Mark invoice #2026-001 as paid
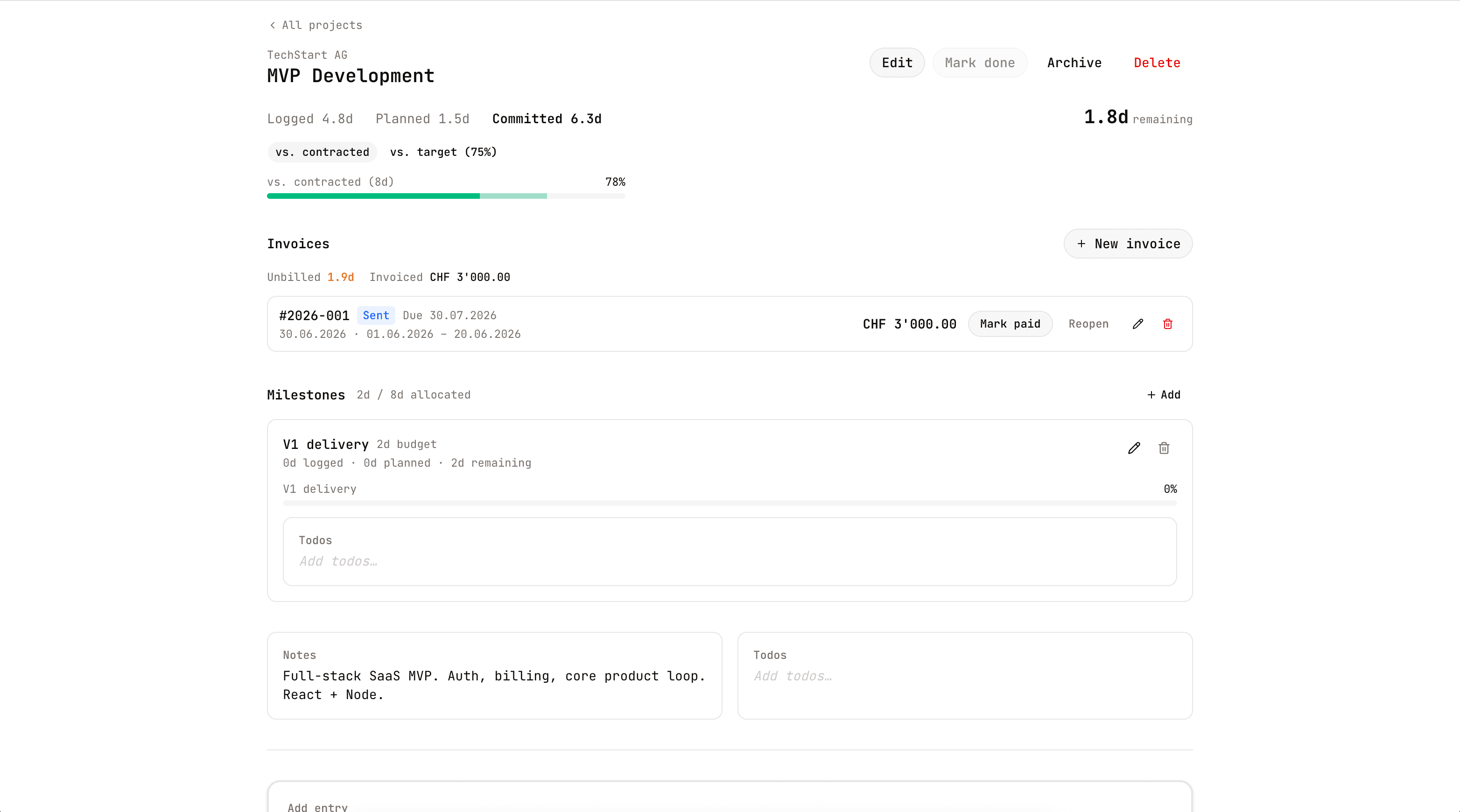Image resolution: width=1460 pixels, height=812 pixels. pyautogui.click(x=1011, y=324)
